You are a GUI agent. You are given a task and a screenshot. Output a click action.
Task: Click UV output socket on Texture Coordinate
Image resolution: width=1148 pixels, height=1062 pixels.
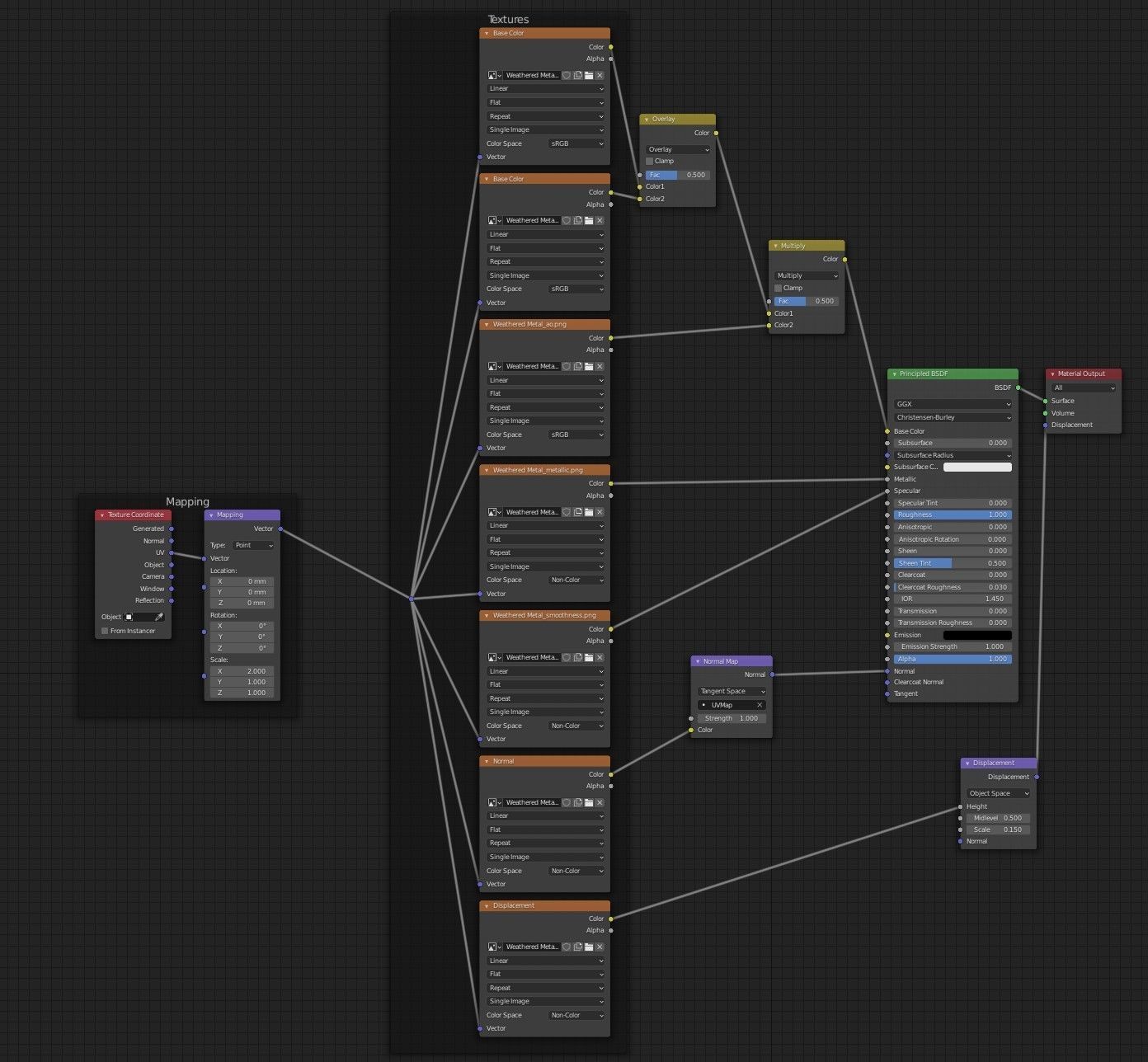click(x=172, y=552)
